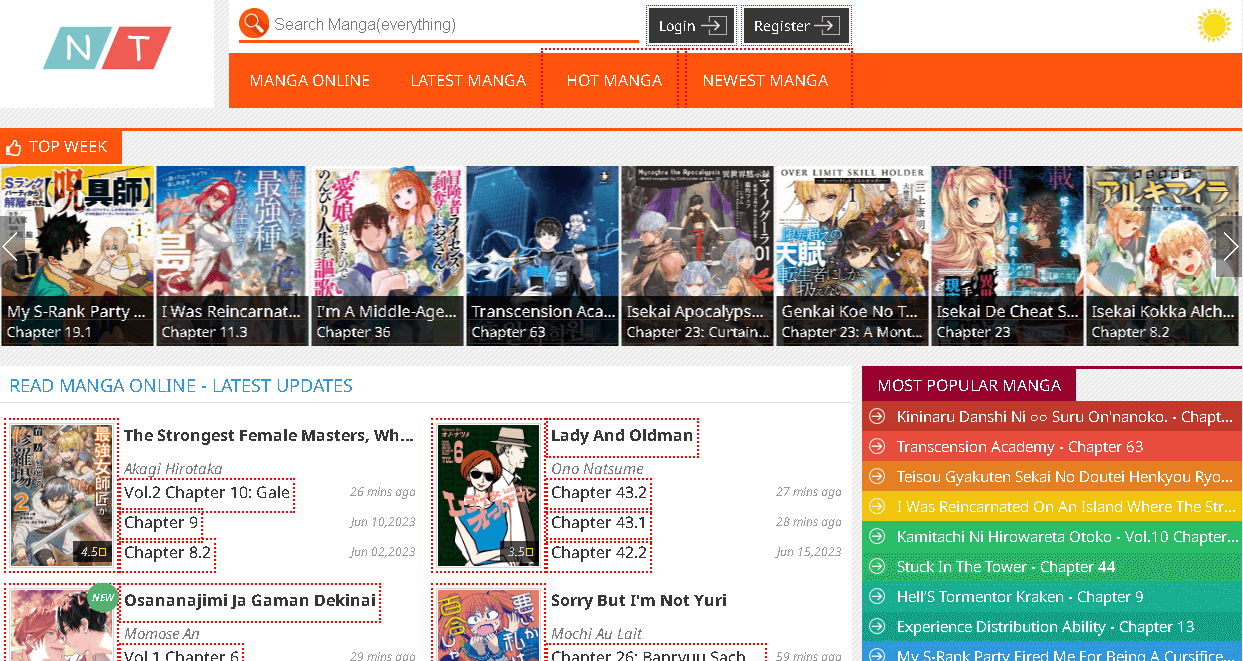Click arrow icon beside Kamitachi Ni Hirowareta entry
This screenshot has width=1243, height=661.
pos(877,537)
